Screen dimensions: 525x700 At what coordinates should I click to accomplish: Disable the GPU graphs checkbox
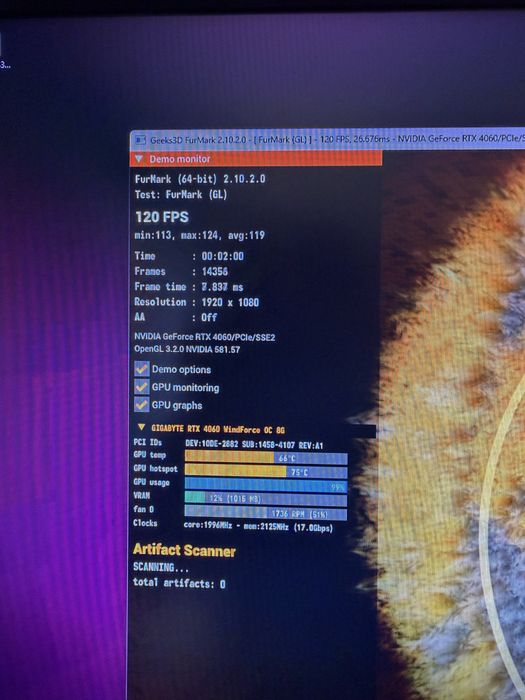[142, 405]
